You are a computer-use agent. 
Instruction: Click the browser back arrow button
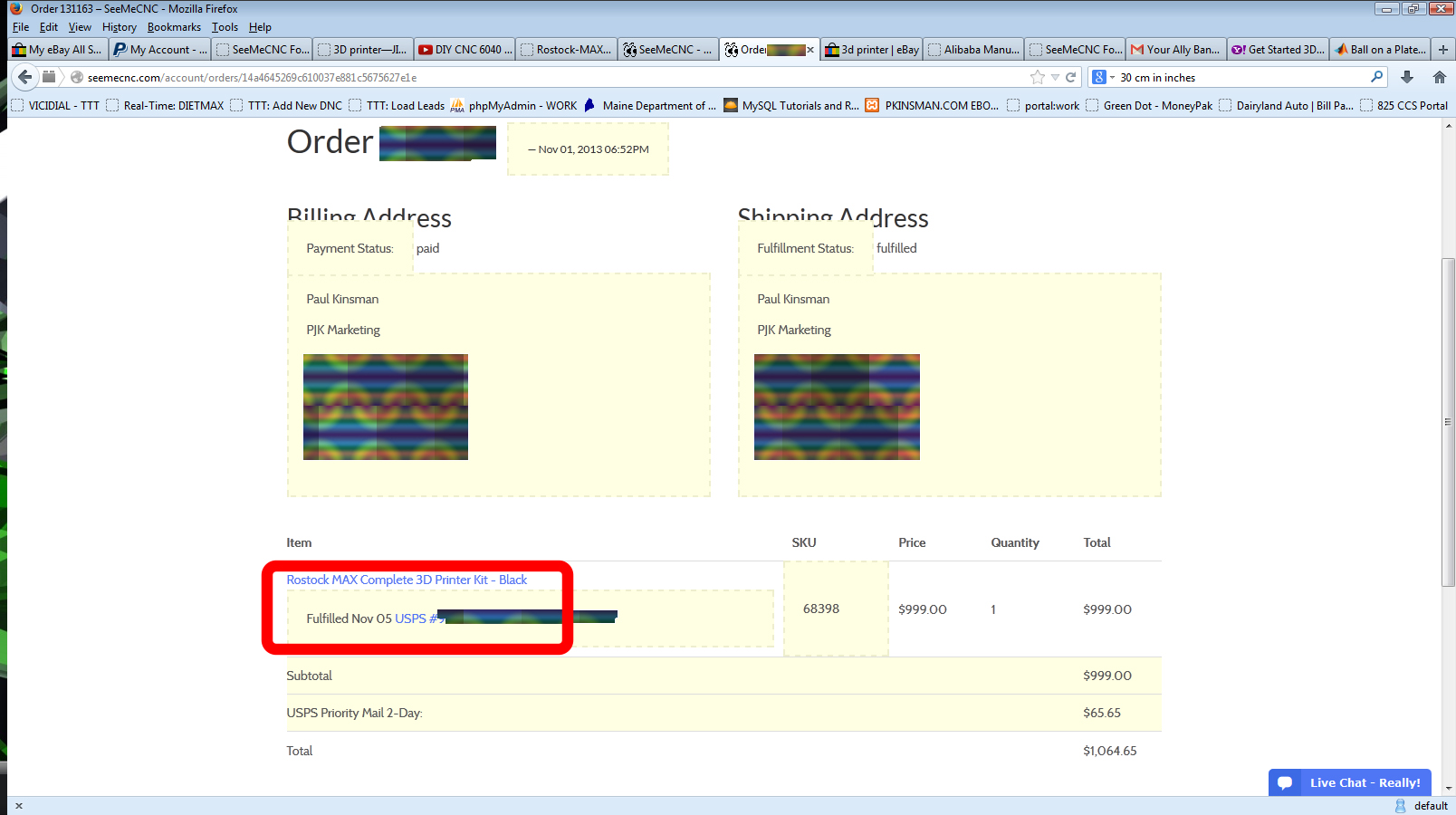pos(25,77)
